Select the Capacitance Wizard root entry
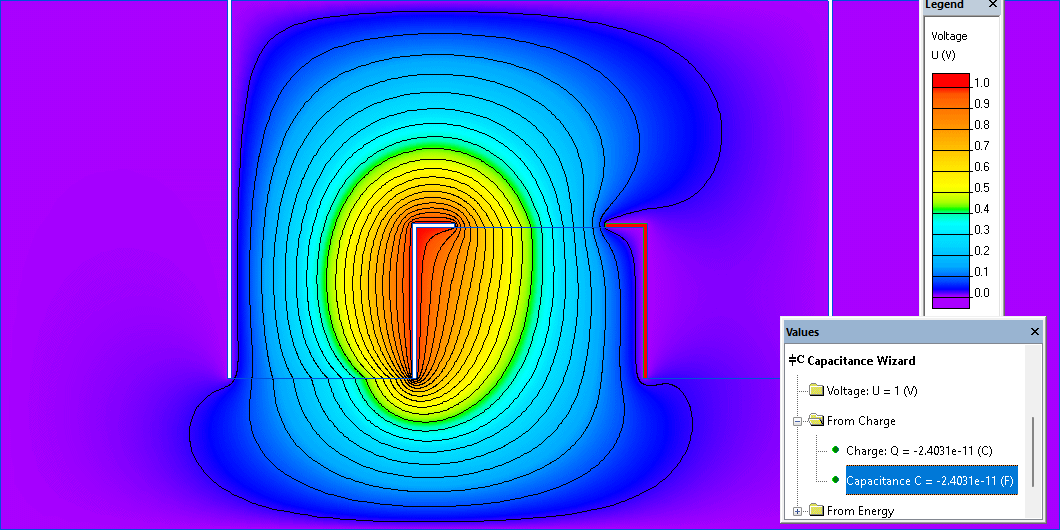 [861, 361]
